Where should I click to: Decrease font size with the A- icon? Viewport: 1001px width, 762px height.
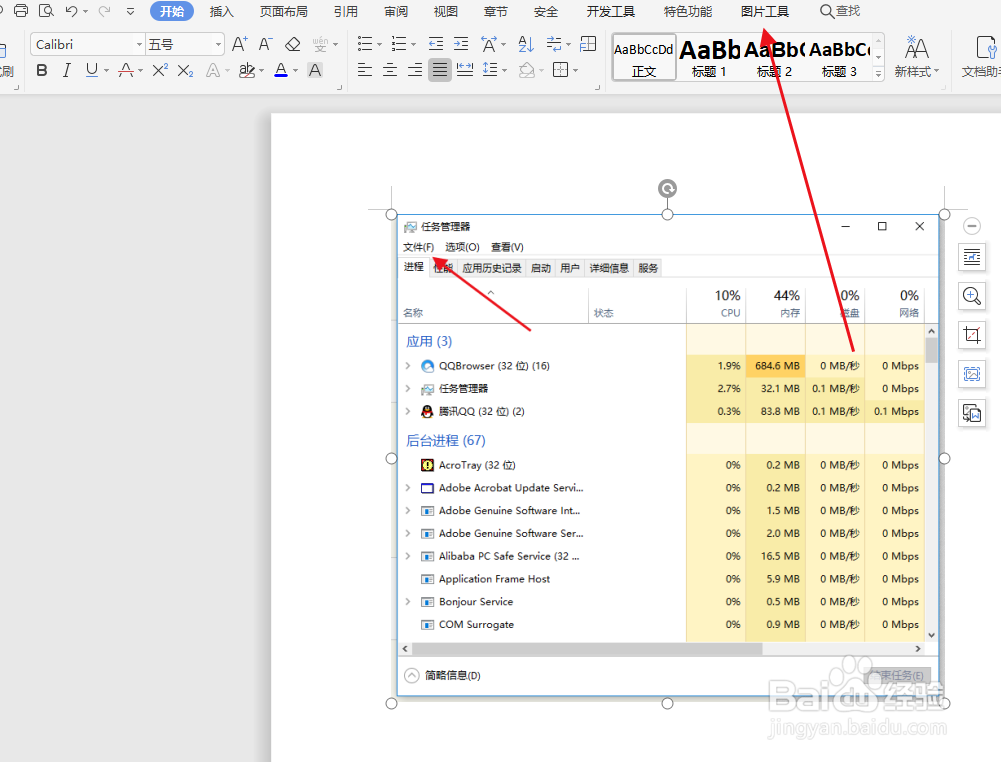click(x=266, y=44)
